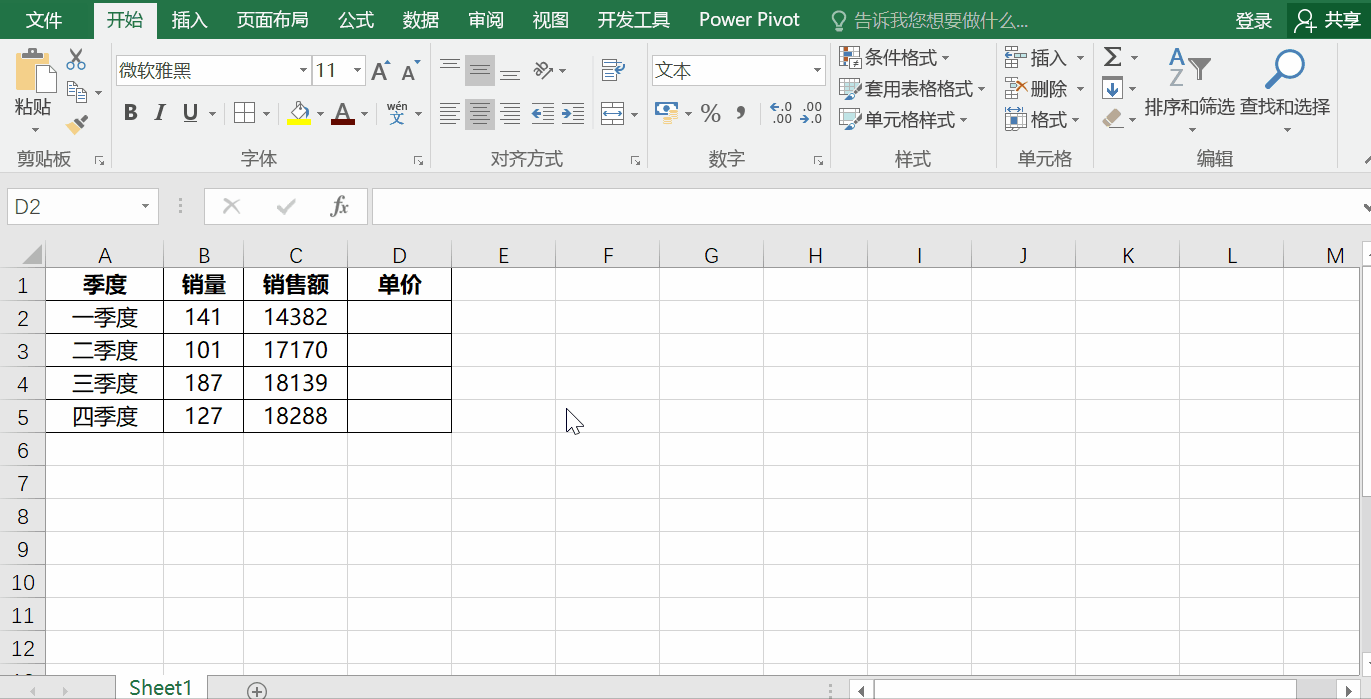Toggle center horizontal alignment
This screenshot has height=699, width=1371.
[480, 114]
